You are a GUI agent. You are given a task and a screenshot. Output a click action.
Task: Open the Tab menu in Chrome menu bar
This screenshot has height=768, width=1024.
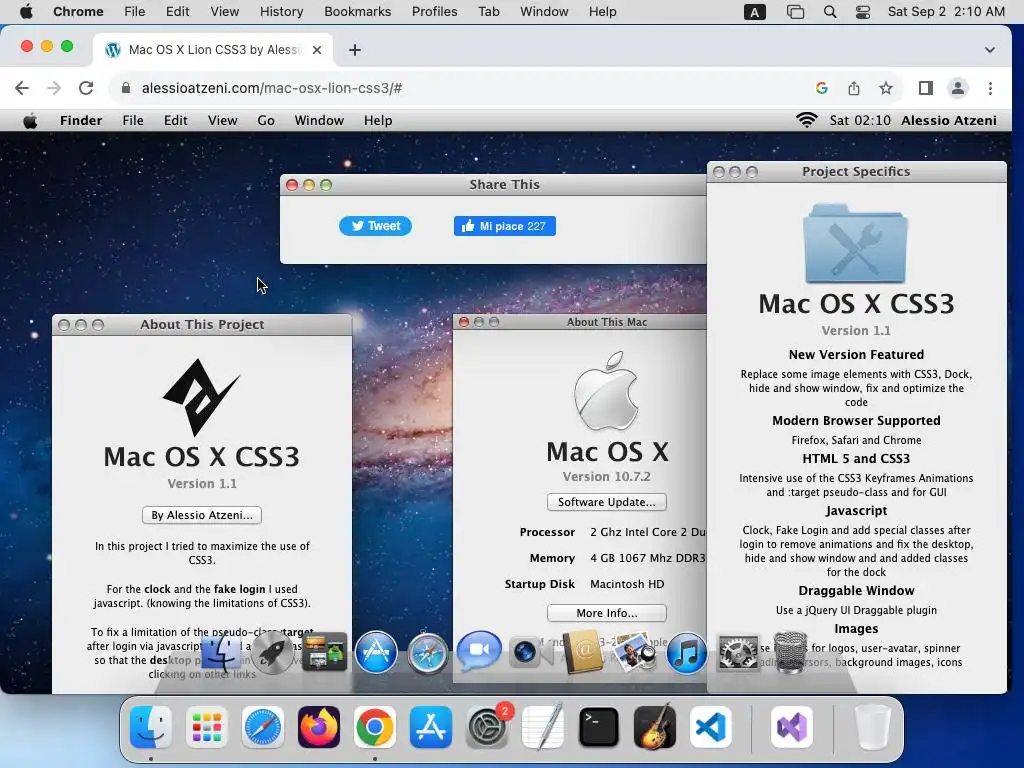[x=488, y=12]
